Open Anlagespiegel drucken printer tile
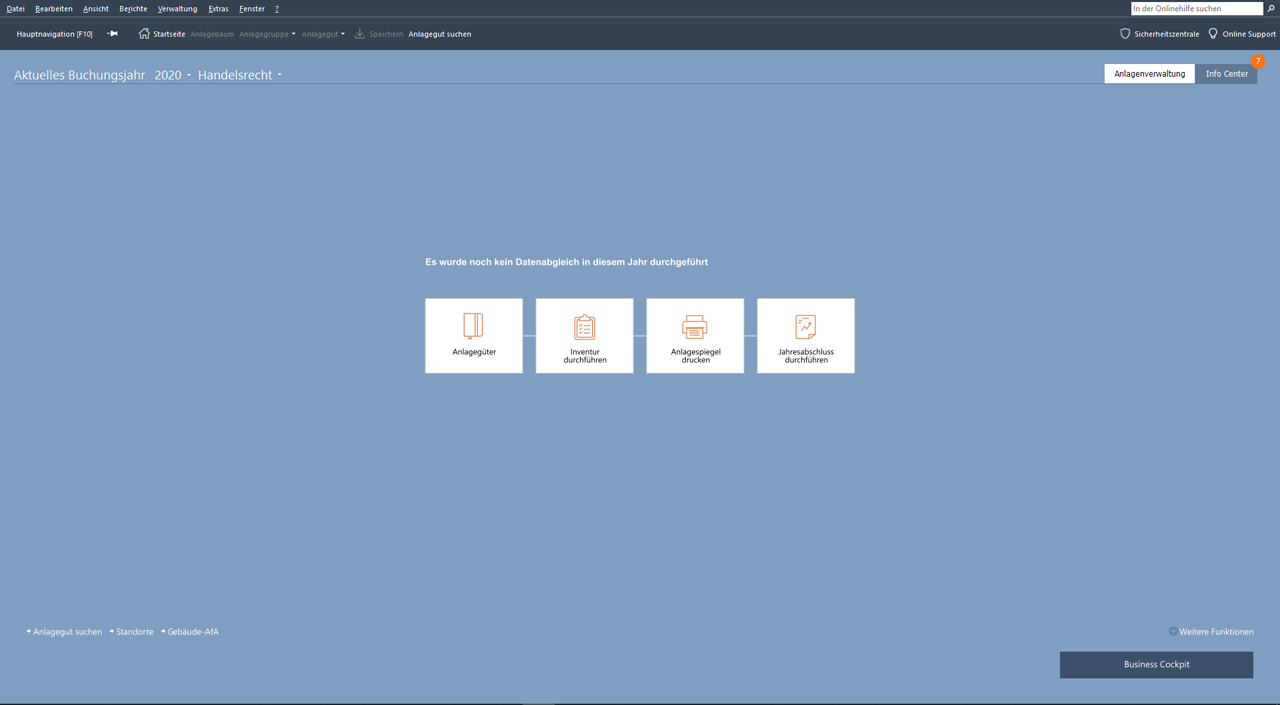The width and height of the screenshot is (1280, 705). (695, 336)
